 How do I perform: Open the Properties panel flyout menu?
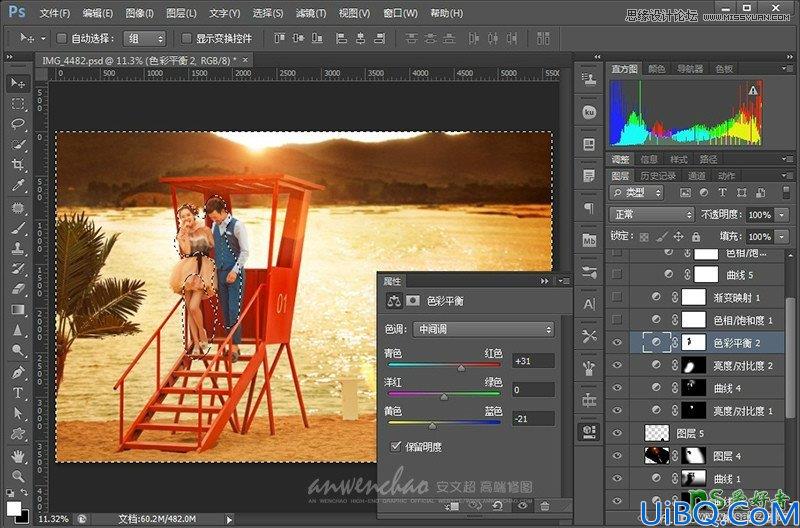(564, 281)
